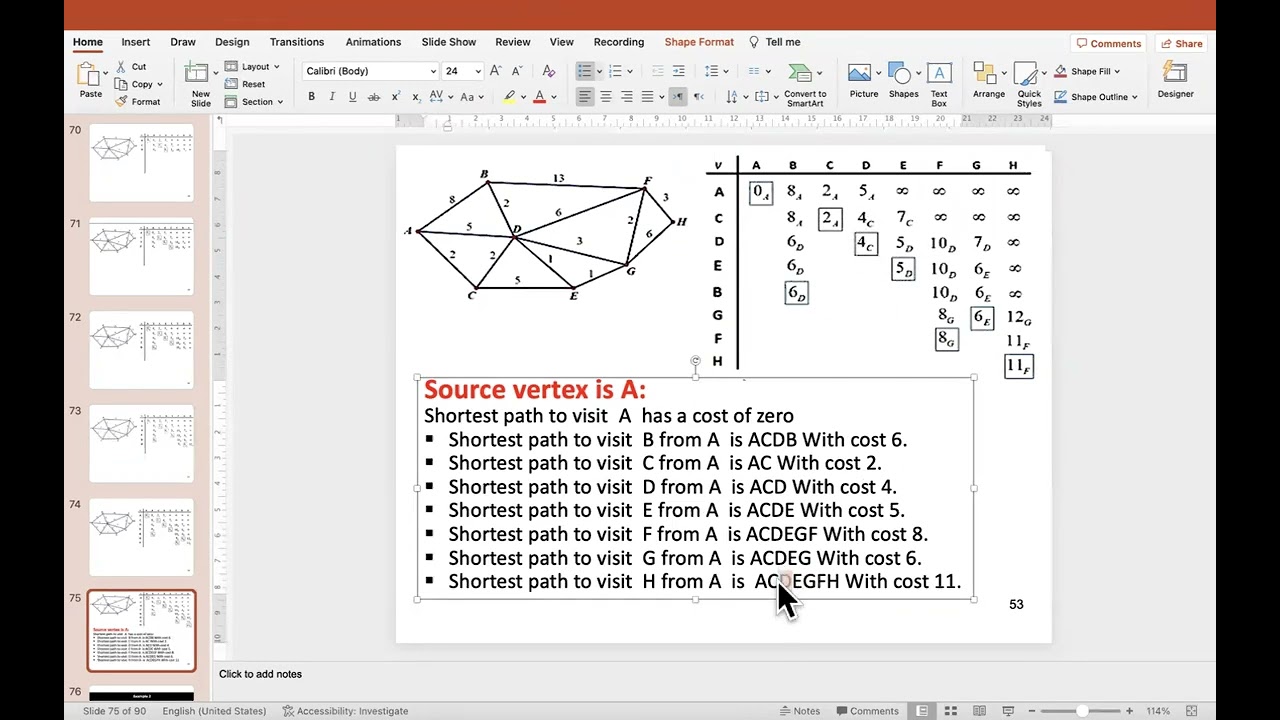Screen dimensions: 1280x720
Task: Toggle subscript formatting
Action: pyautogui.click(x=415, y=97)
